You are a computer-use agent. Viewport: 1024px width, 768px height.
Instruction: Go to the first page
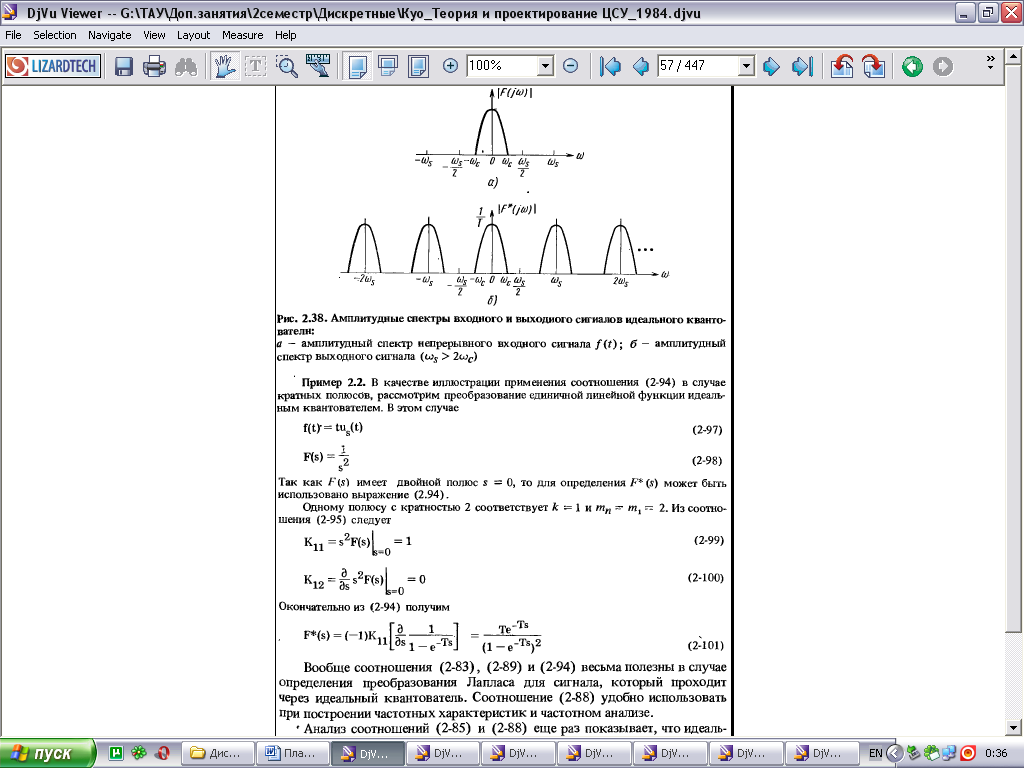[610, 66]
